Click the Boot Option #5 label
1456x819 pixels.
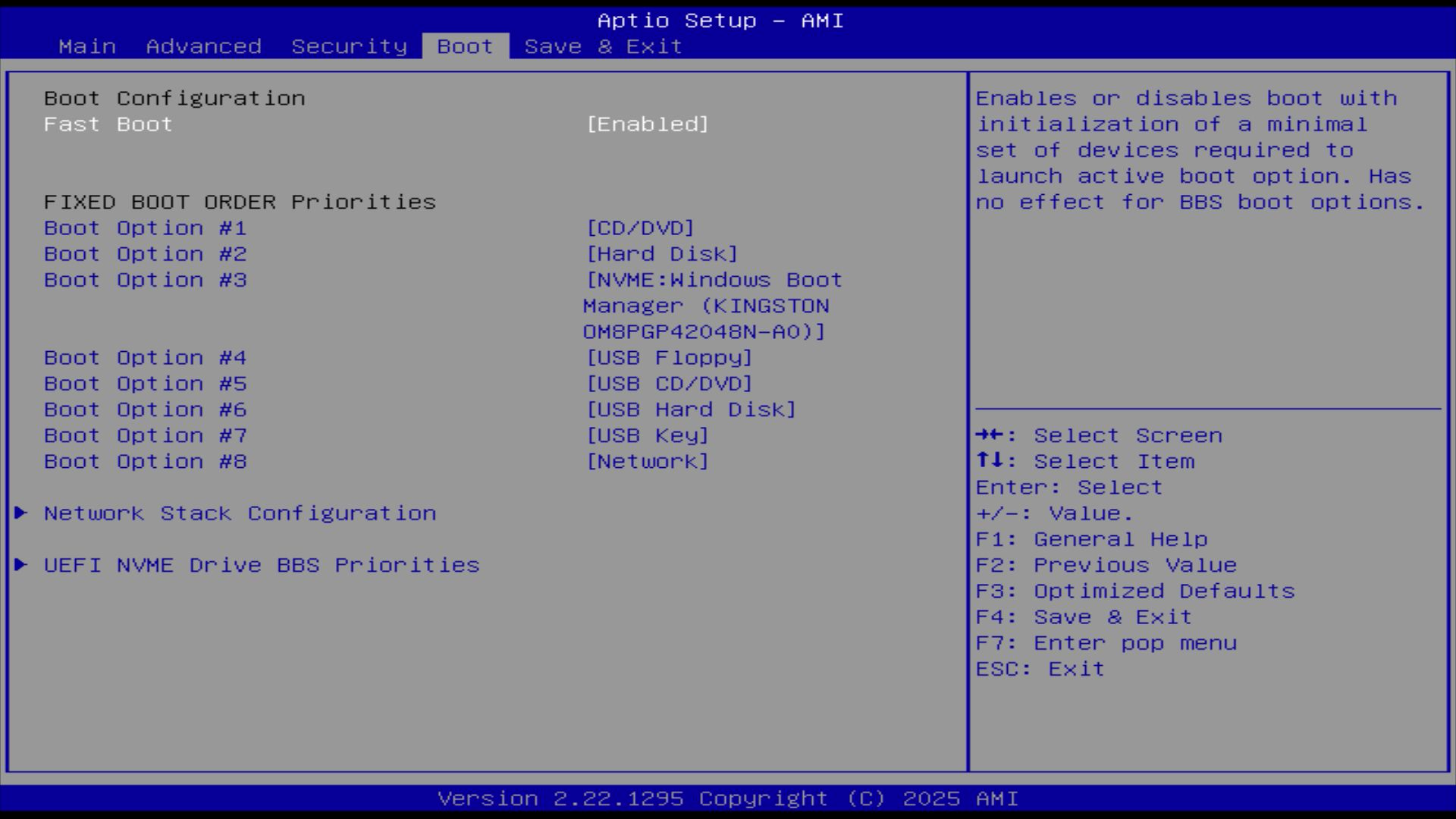(x=145, y=384)
